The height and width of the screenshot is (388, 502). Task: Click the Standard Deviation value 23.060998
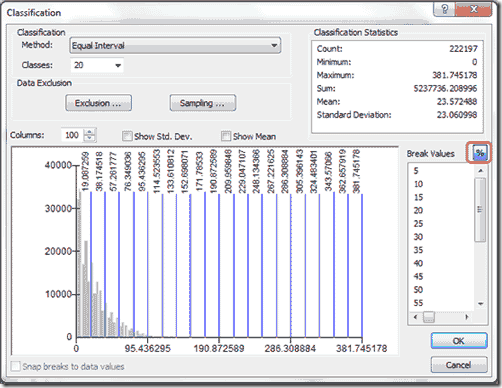[x=457, y=115]
